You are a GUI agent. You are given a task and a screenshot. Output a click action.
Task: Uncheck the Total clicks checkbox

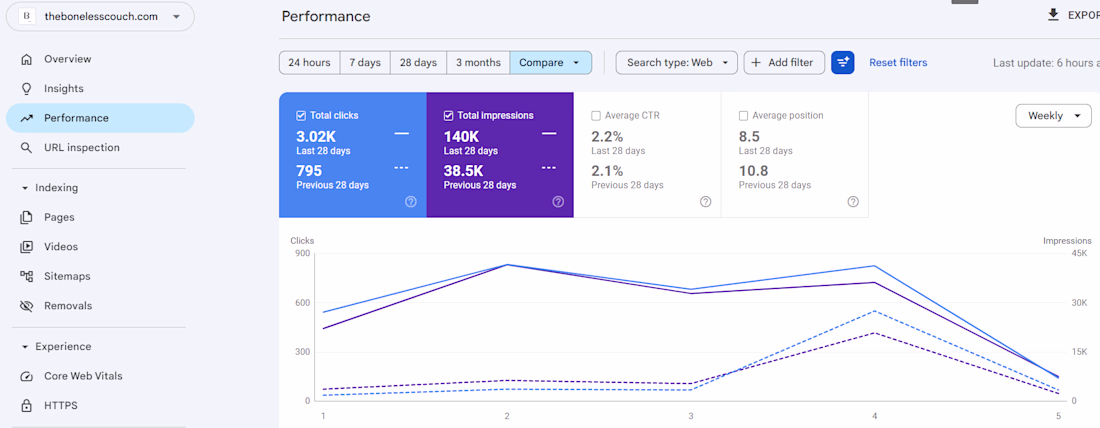301,116
